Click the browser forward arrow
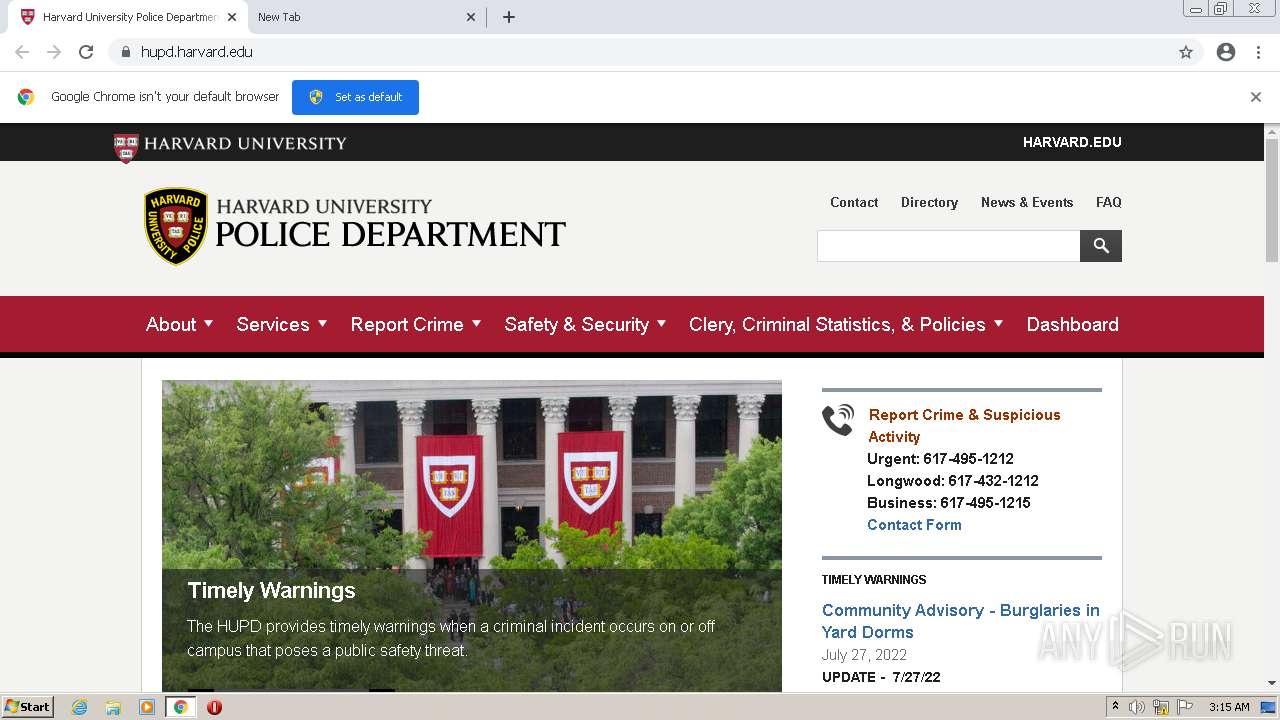 (54, 52)
